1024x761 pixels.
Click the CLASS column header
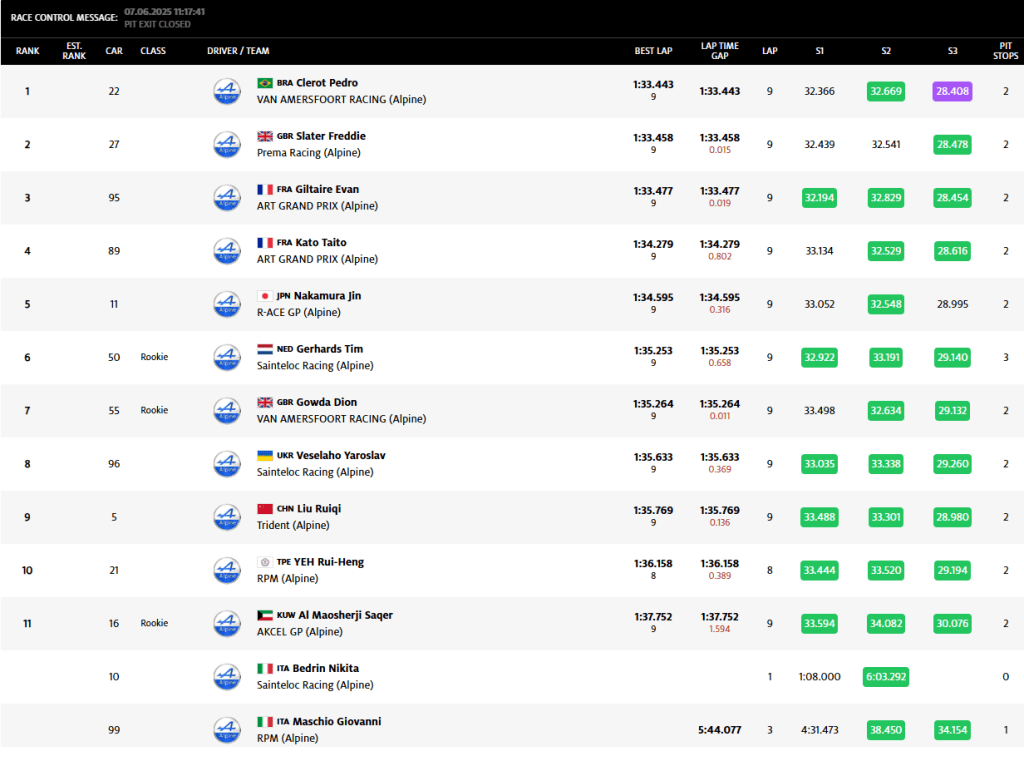[x=153, y=51]
